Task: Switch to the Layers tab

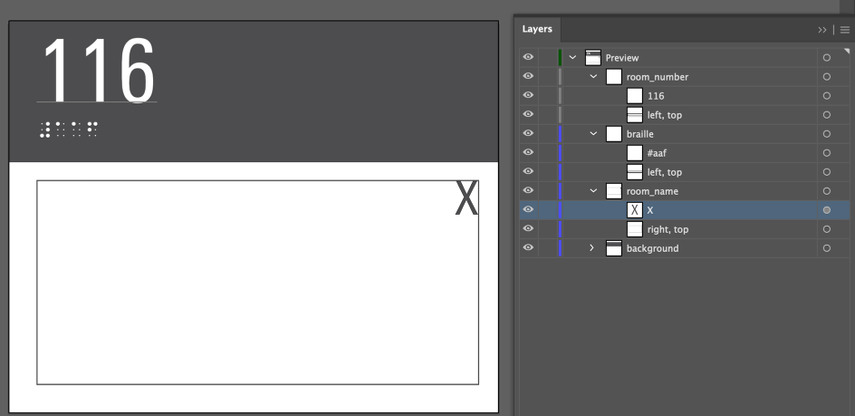Action: click(537, 29)
